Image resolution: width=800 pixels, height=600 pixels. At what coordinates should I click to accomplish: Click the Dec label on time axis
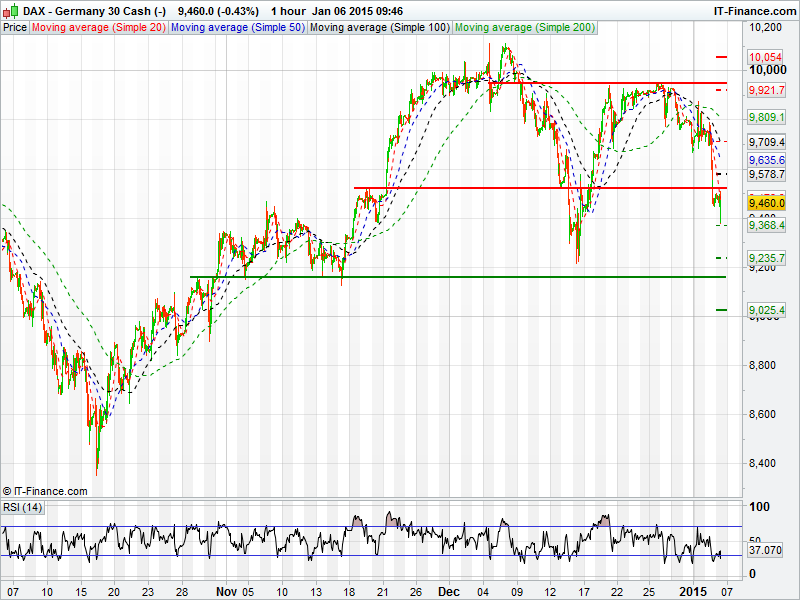(449, 592)
